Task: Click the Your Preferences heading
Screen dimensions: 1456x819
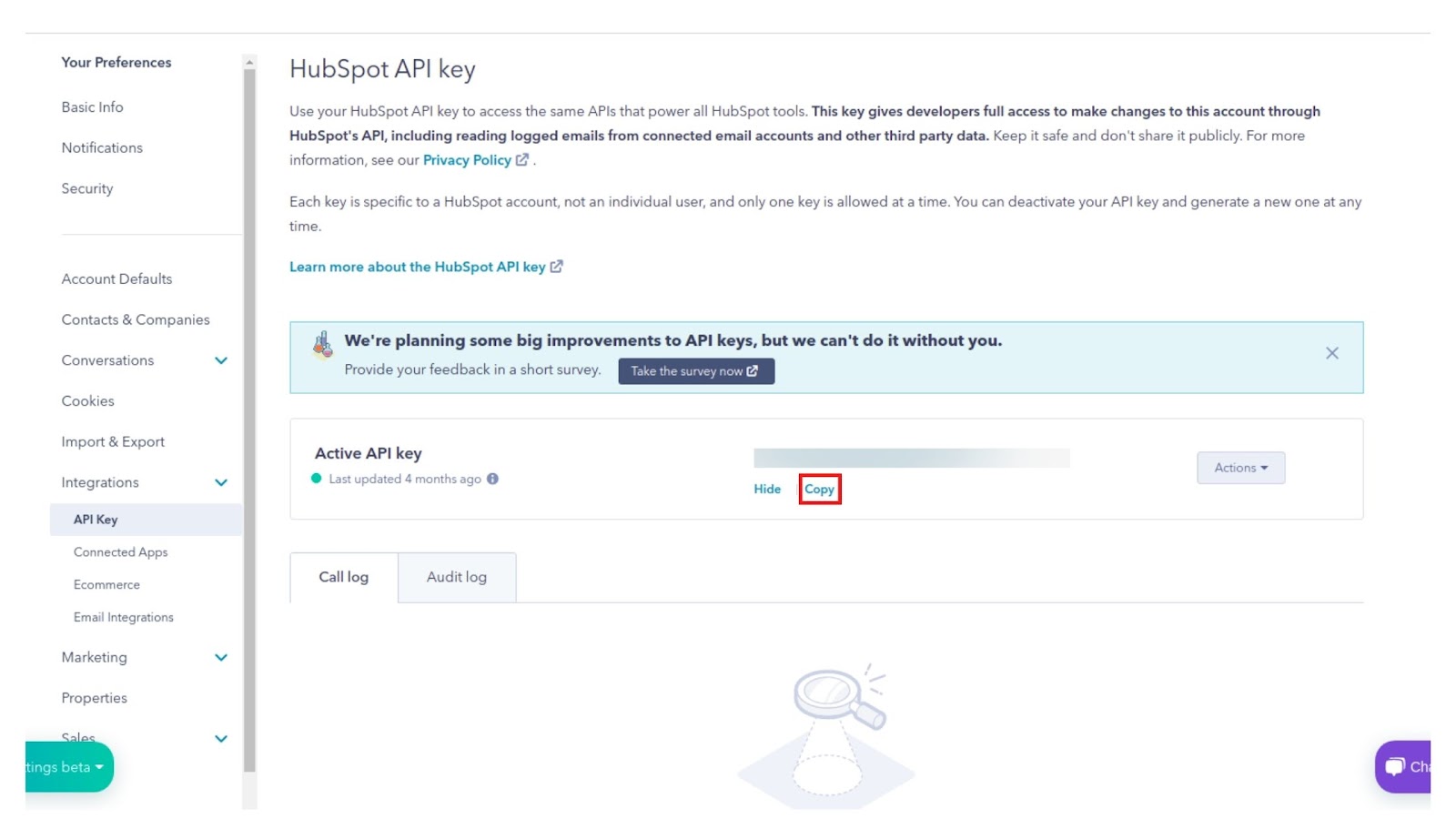Action: [x=116, y=63]
